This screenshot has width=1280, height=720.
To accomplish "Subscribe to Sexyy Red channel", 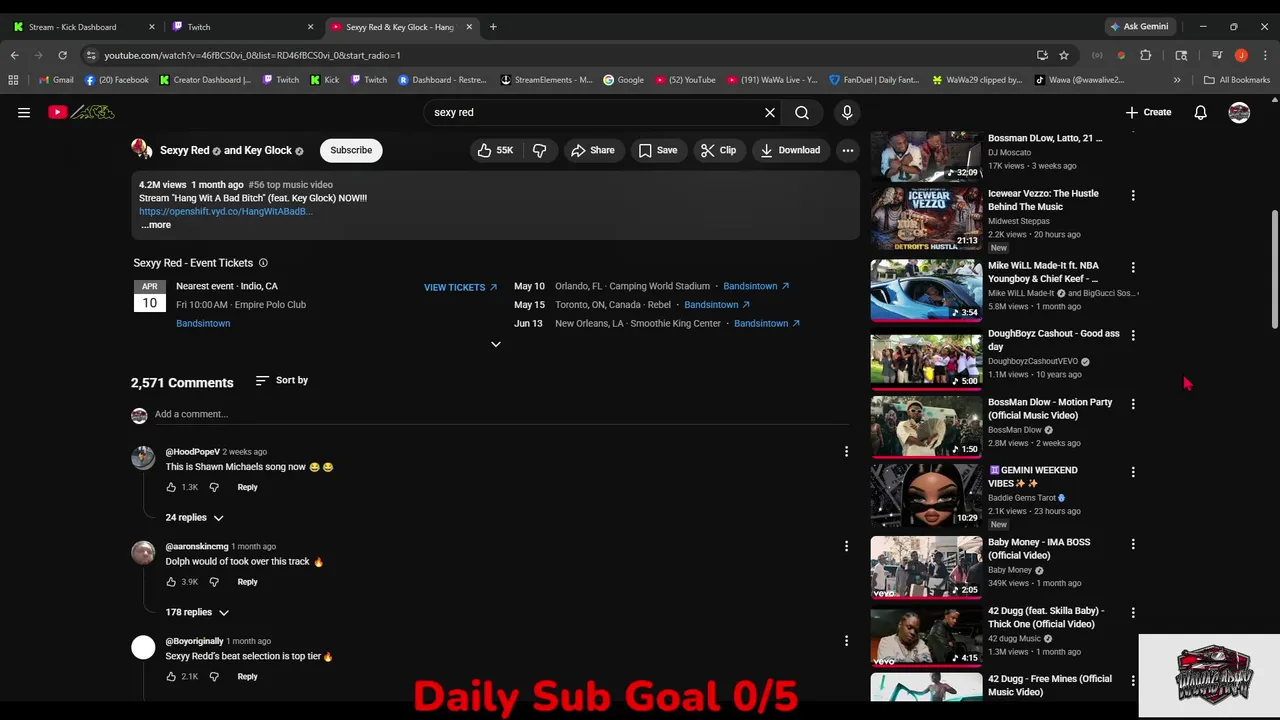I will click(351, 150).
